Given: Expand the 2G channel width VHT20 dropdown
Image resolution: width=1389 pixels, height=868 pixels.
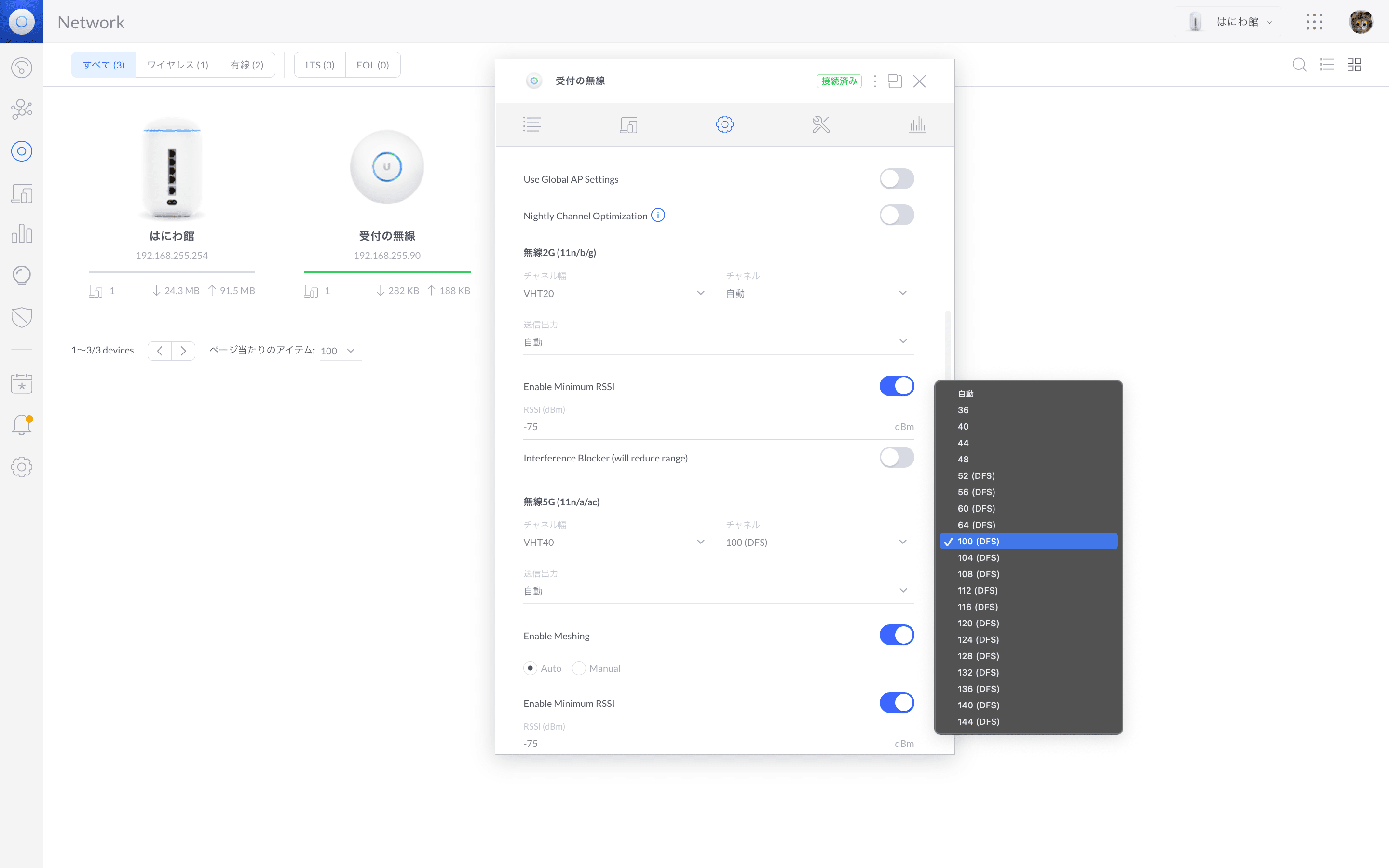Looking at the screenshot, I should [x=617, y=293].
